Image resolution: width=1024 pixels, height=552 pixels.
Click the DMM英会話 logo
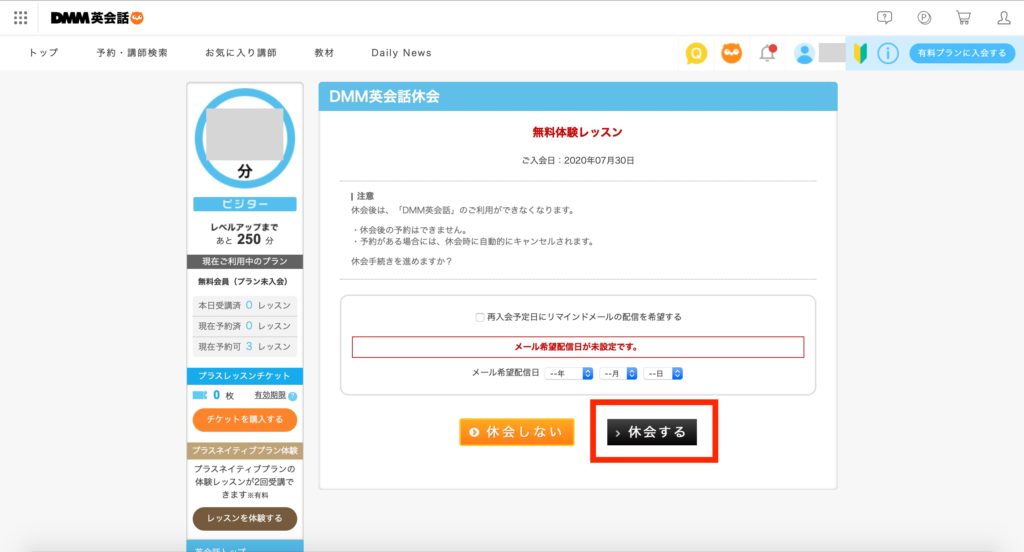pos(97,18)
